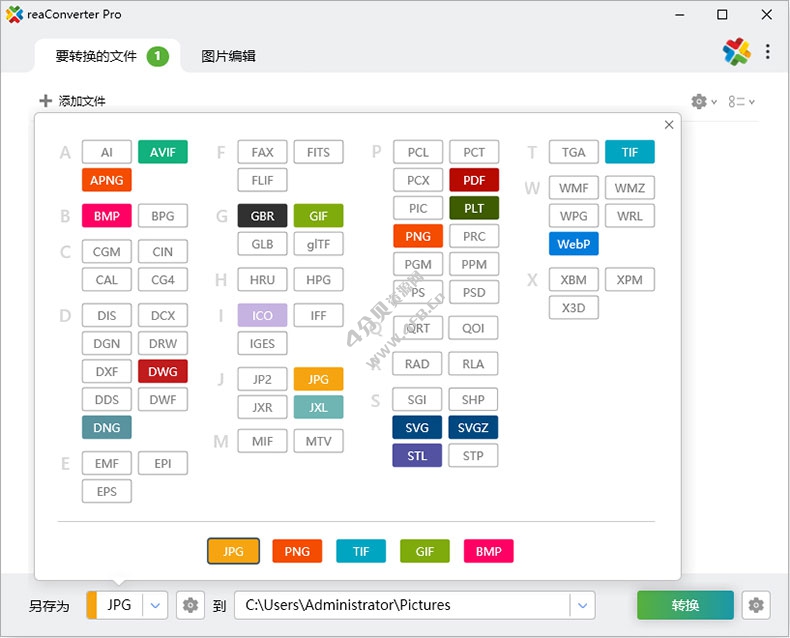Select JPG in the quick format row
The height and width of the screenshot is (638, 790).
(x=233, y=551)
